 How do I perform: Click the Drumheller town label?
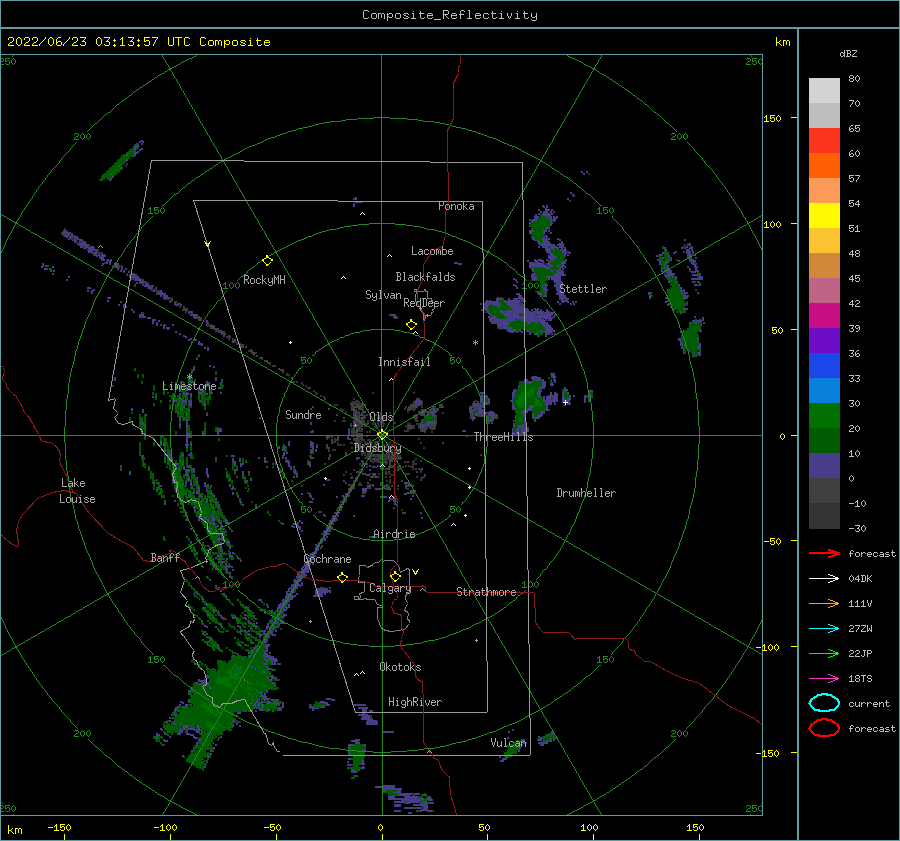(x=586, y=493)
